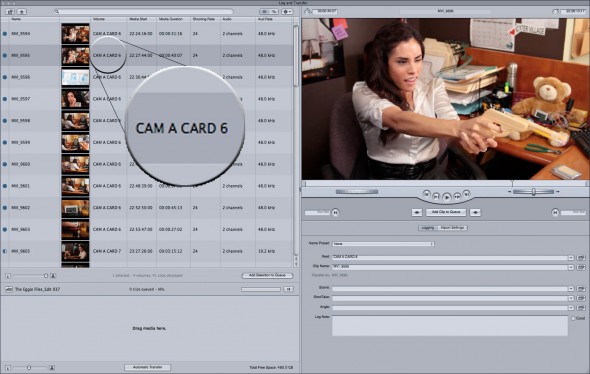Step one frame forward in preview
Viewport: 590px width, 374px height.
(x=457, y=196)
